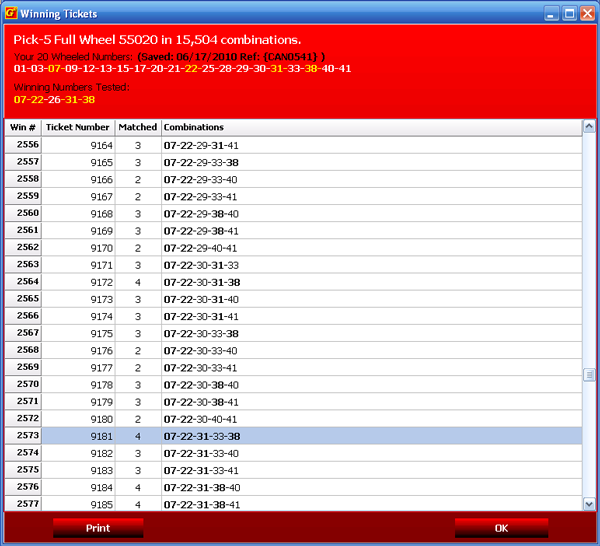This screenshot has width=600, height=546.
Task: Click combination 07-22-31-33-40
Action: coord(201,454)
